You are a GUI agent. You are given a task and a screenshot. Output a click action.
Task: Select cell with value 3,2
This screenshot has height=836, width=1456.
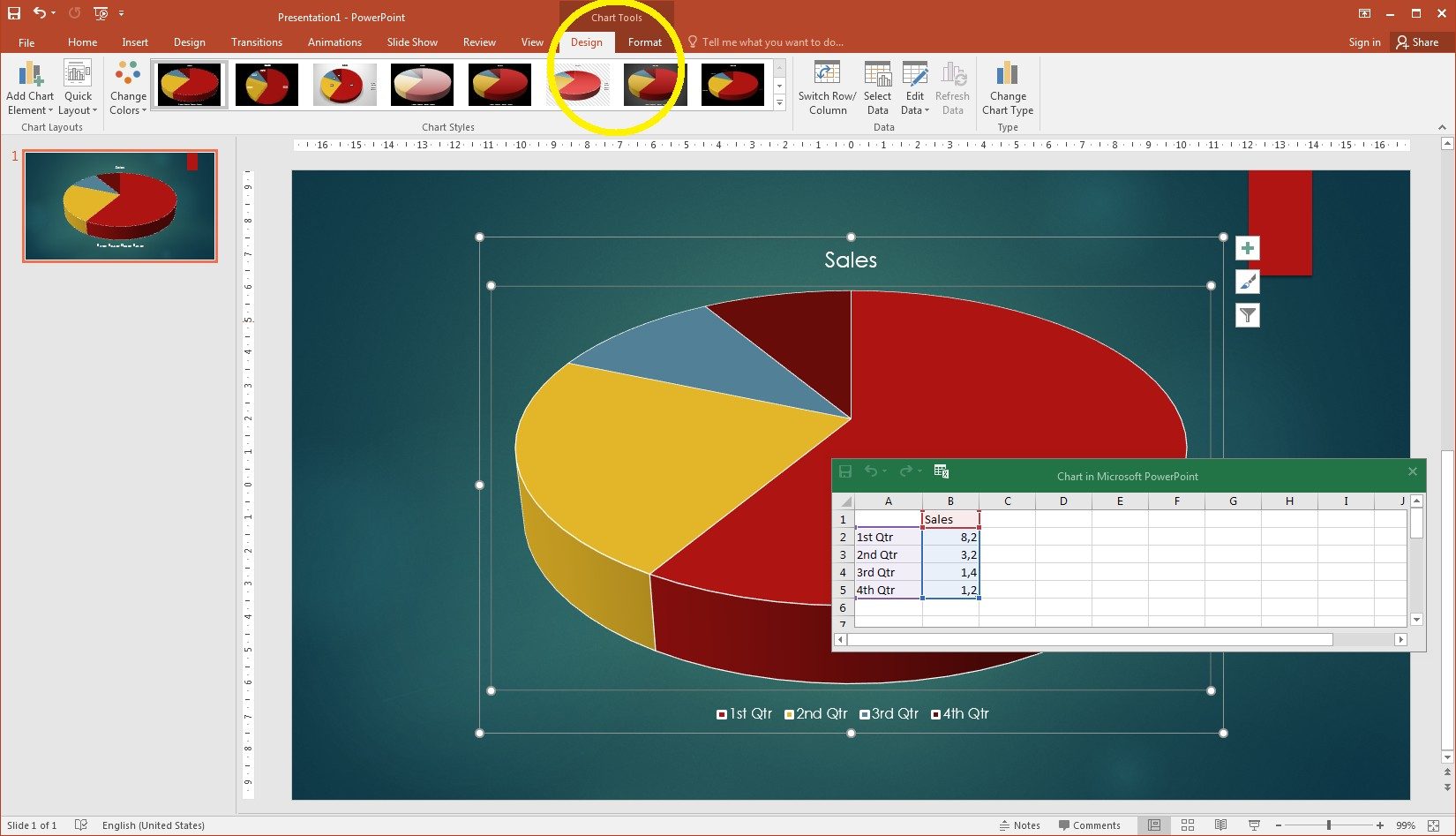coord(950,554)
